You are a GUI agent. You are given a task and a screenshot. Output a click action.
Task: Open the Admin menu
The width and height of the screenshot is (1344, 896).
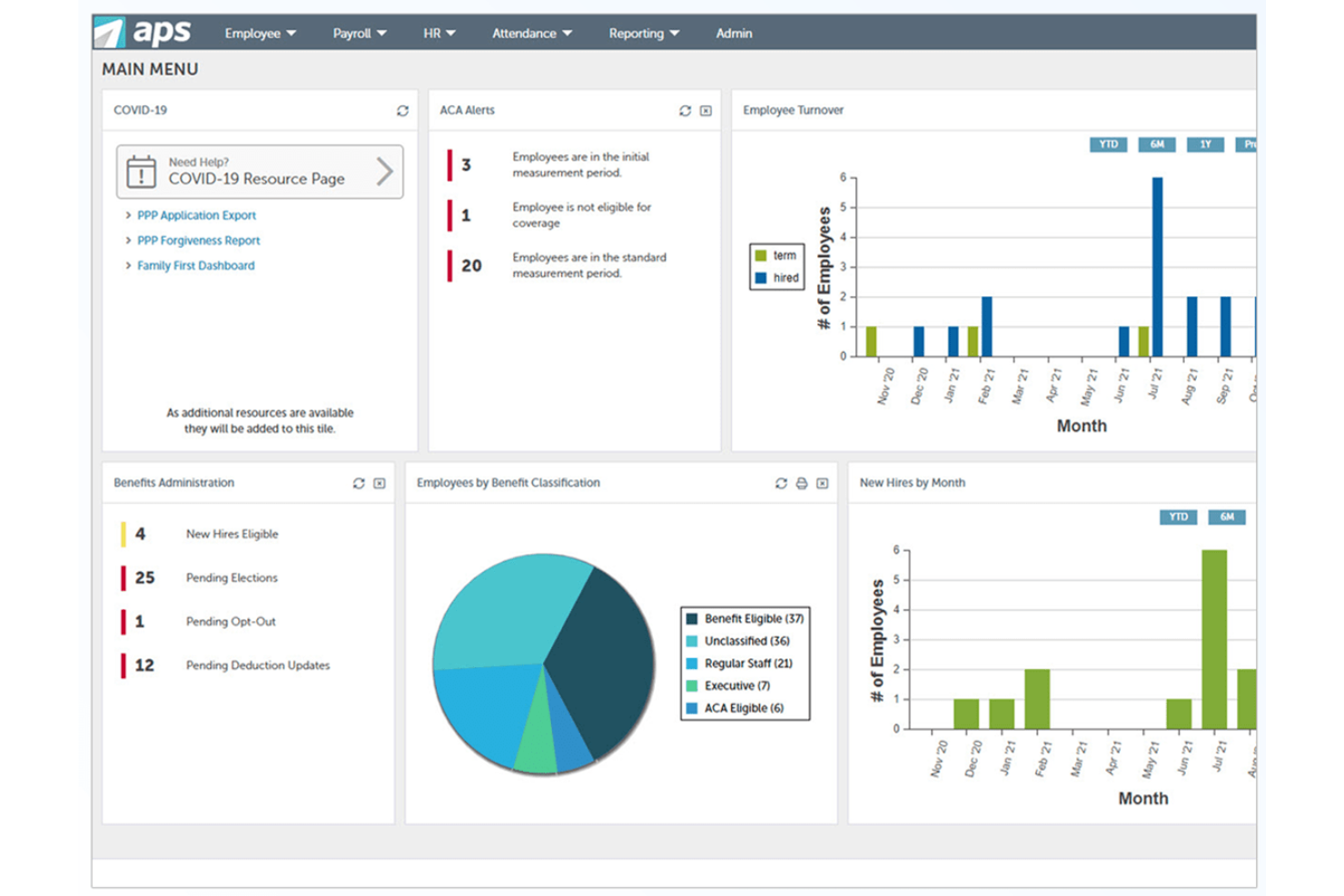click(734, 33)
